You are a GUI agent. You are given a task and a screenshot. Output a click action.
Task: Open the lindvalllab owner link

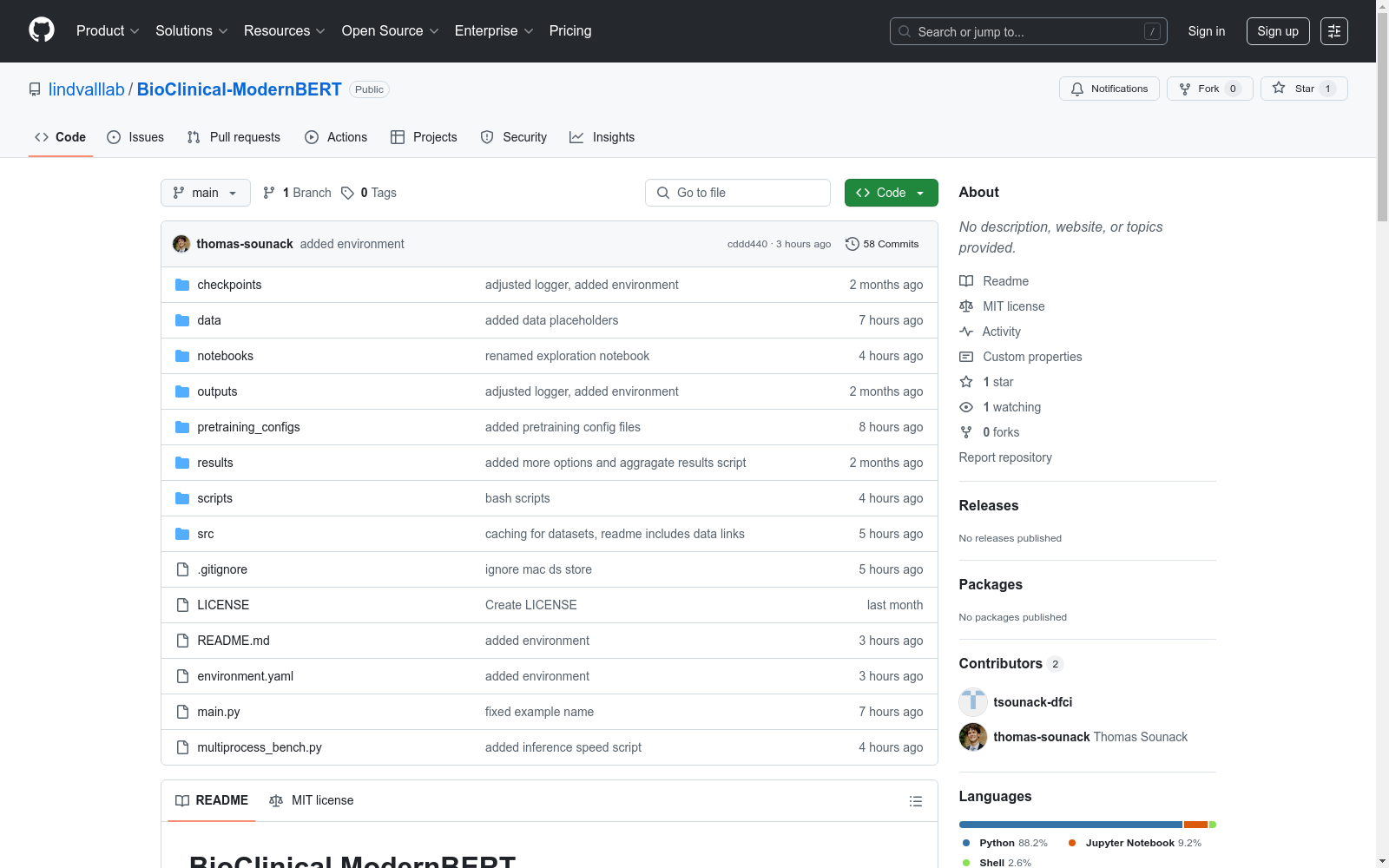pyautogui.click(x=87, y=89)
